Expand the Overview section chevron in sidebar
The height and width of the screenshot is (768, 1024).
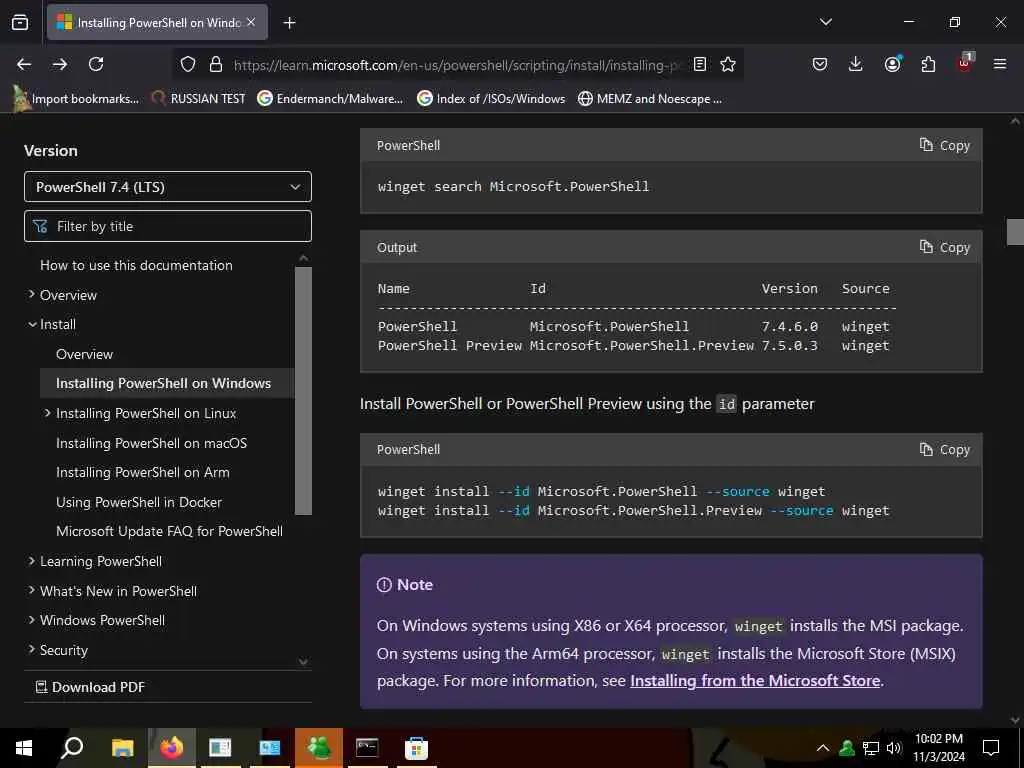pyautogui.click(x=31, y=295)
